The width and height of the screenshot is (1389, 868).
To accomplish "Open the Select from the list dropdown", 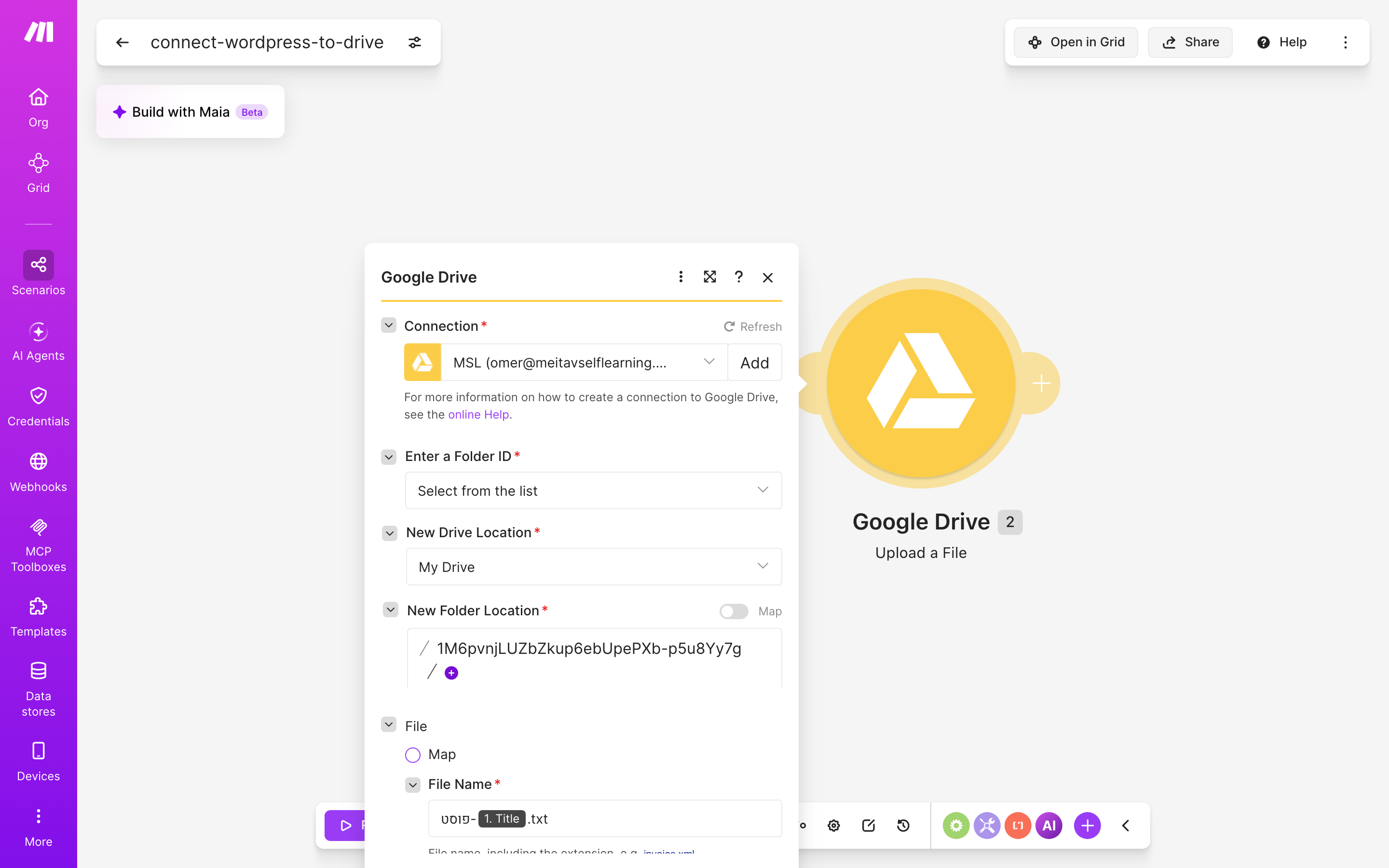I will 594,490.
